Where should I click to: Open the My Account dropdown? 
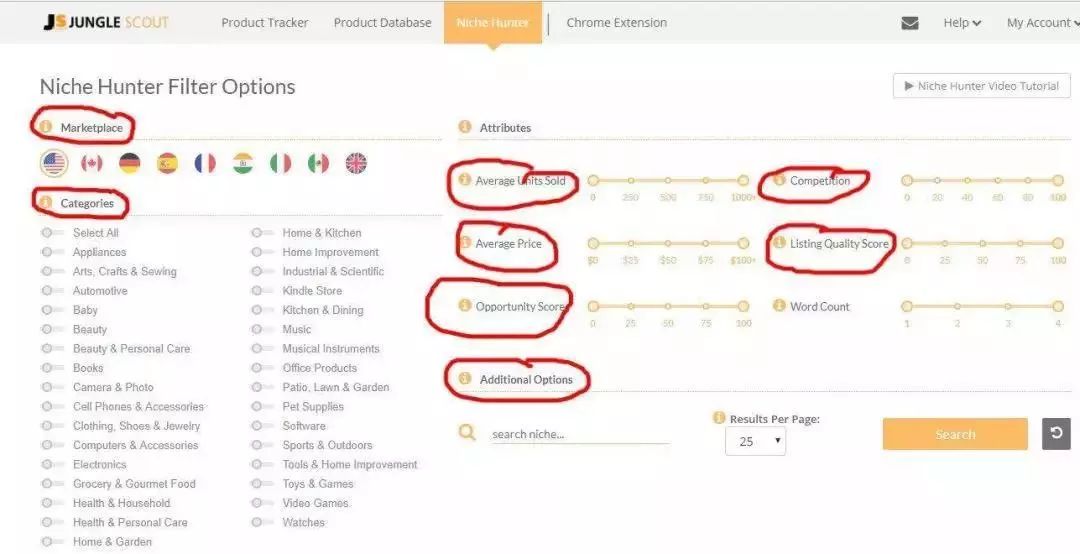1043,23
